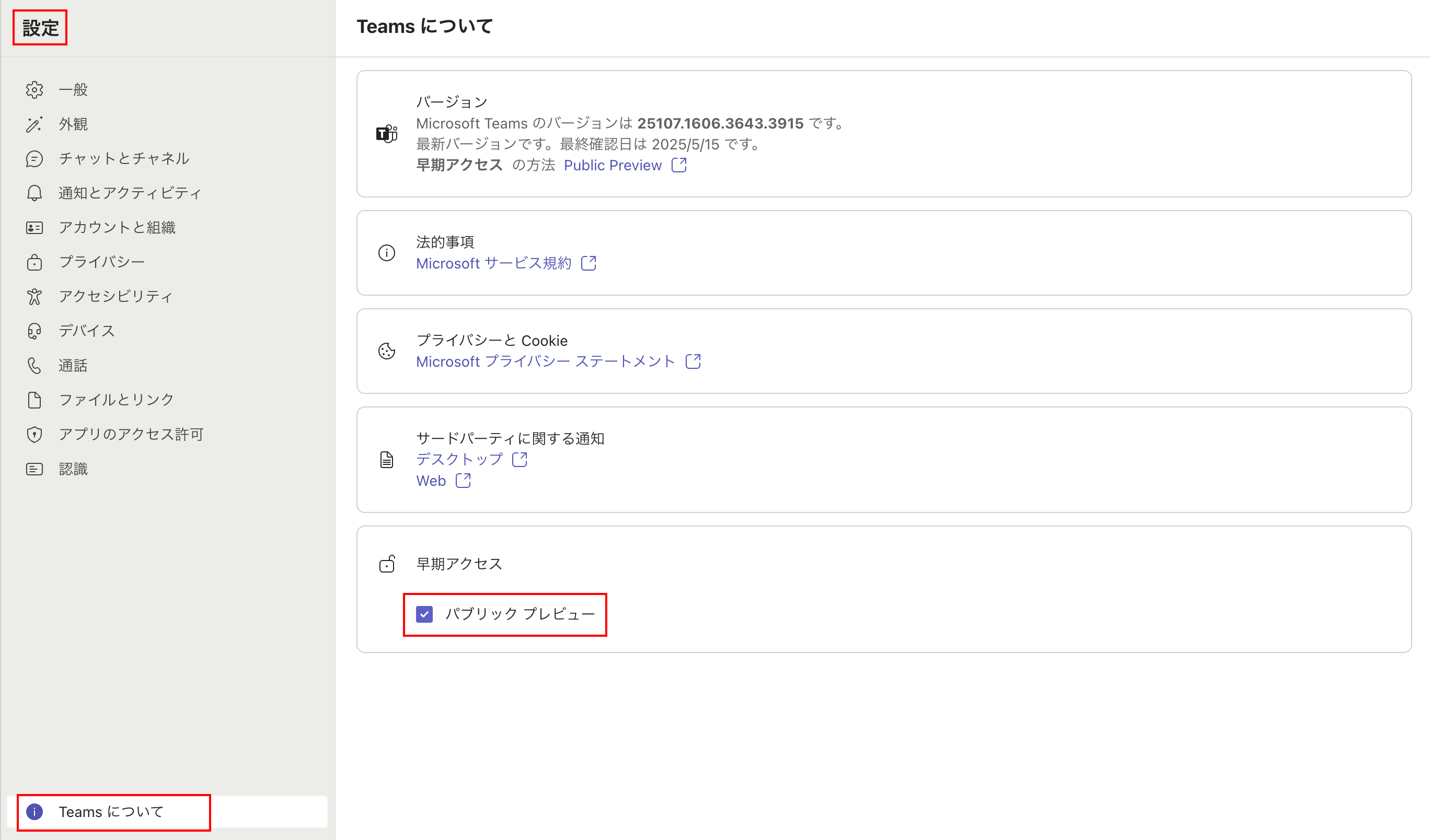Open the 一般 settings section
Viewport: 1431px width, 840px height.
click(168, 90)
